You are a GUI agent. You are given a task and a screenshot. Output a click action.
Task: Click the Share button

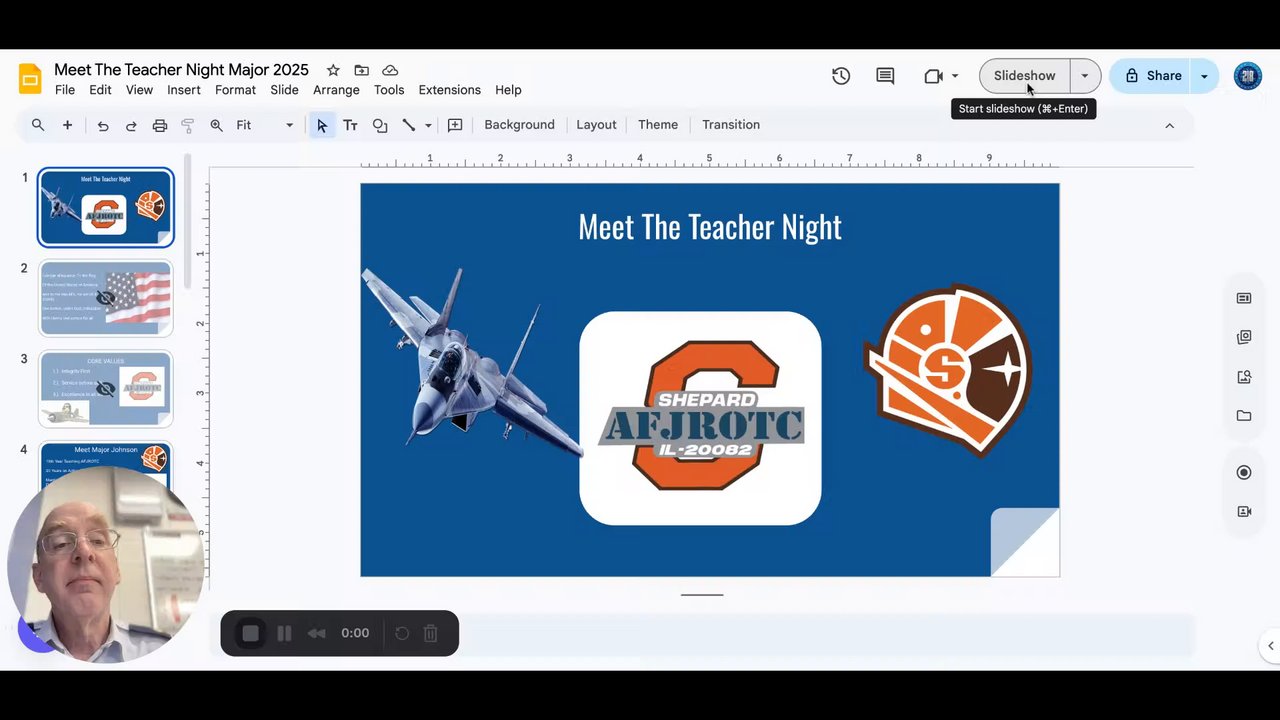point(1153,76)
